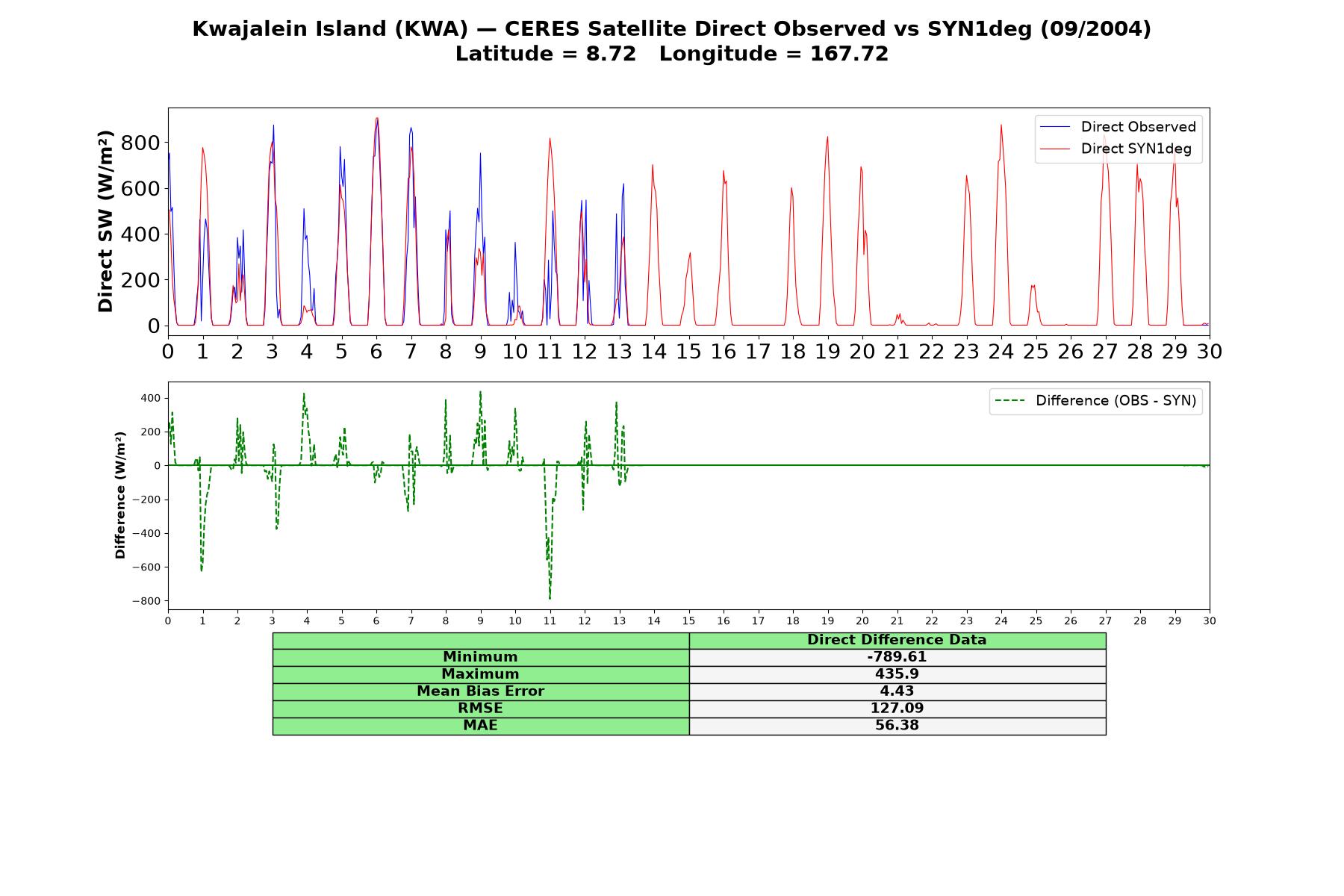Click the Difference (W/m²) axis label
Image resolution: width=1344 pixels, height=896 pixels.
(x=119, y=495)
